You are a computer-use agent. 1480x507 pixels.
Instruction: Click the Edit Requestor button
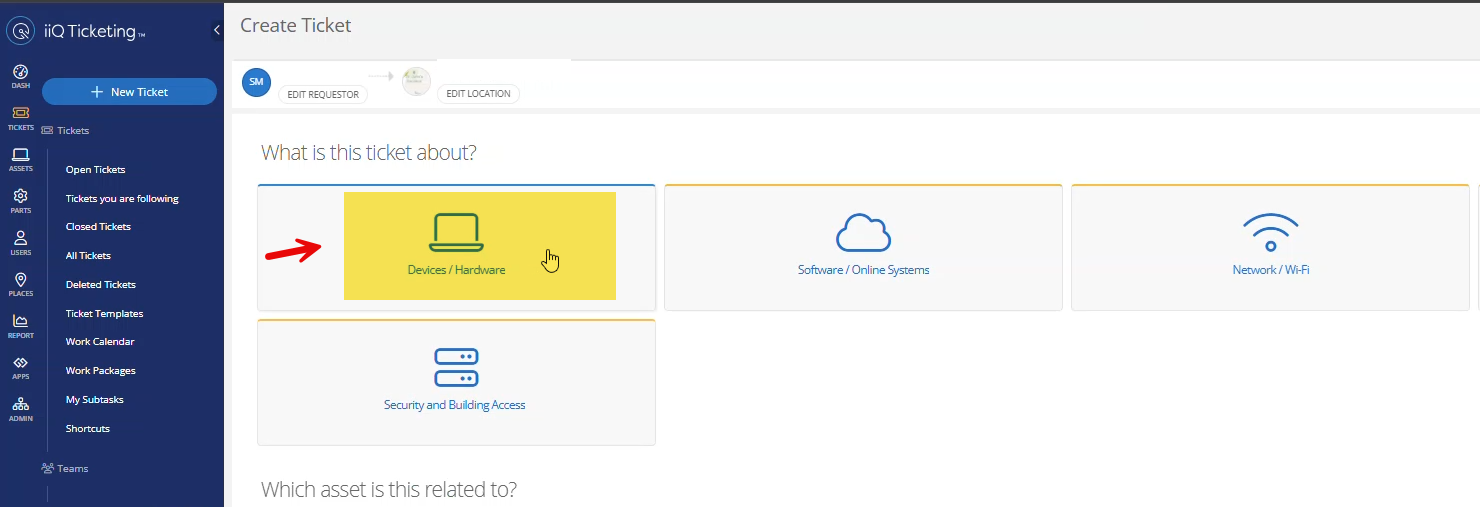point(323,94)
